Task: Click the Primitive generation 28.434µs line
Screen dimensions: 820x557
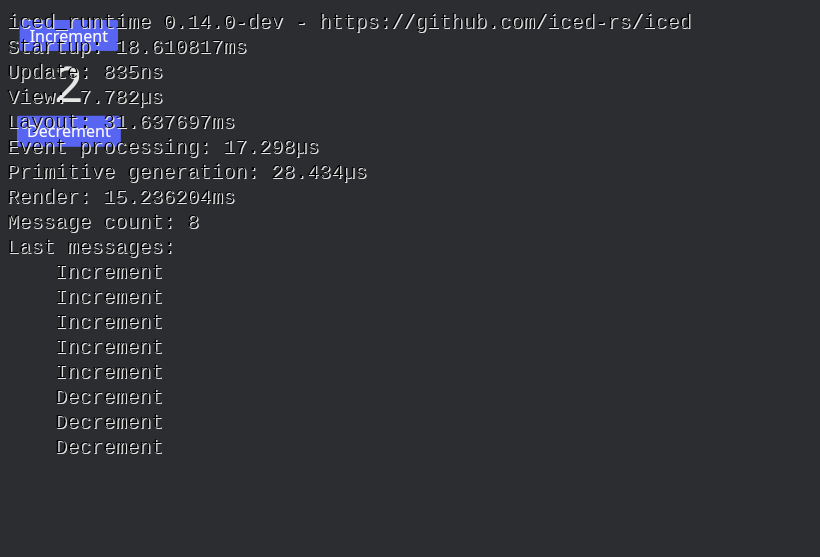Action: tap(188, 173)
